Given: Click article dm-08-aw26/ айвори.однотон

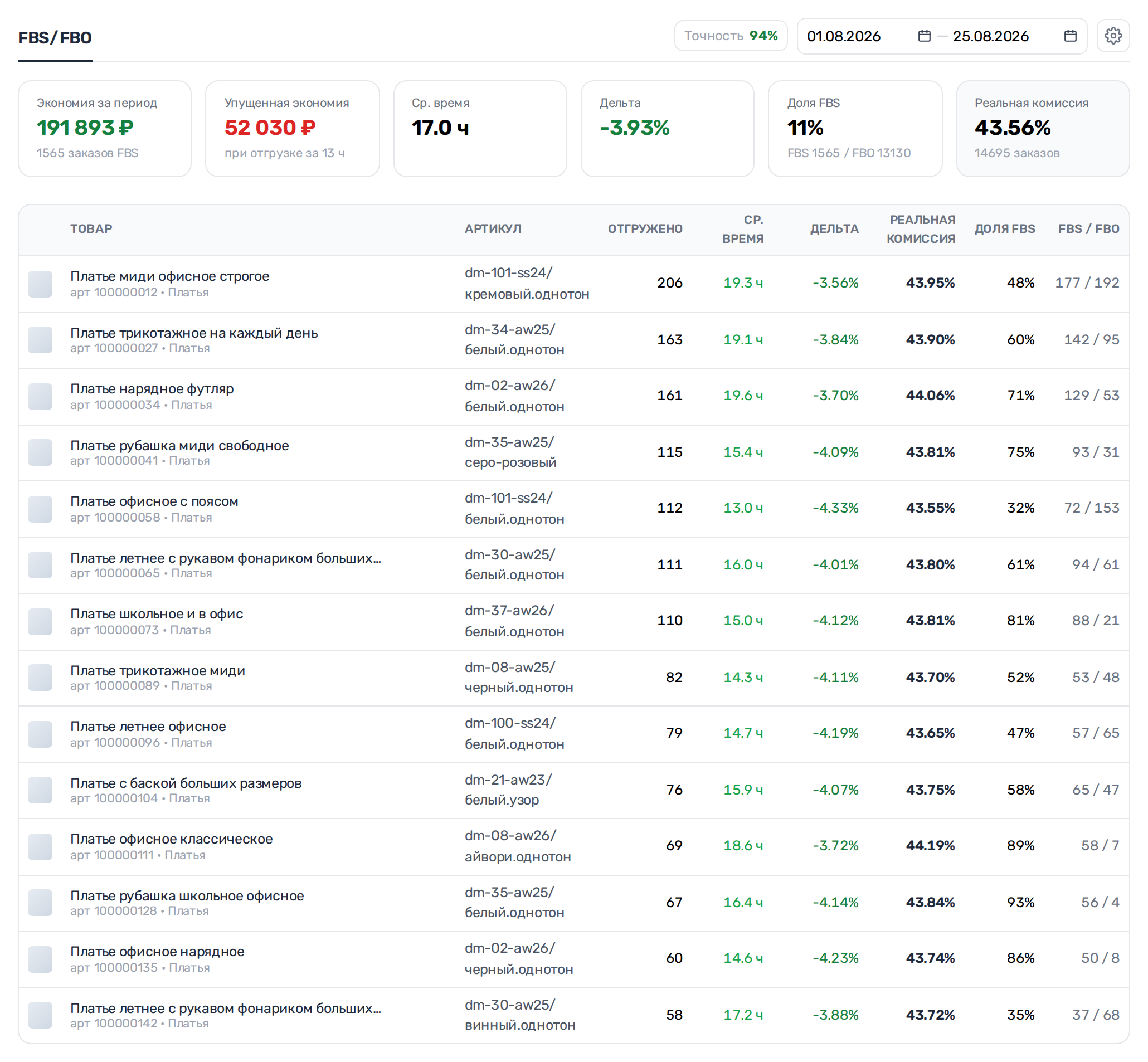Looking at the screenshot, I should click(517, 846).
